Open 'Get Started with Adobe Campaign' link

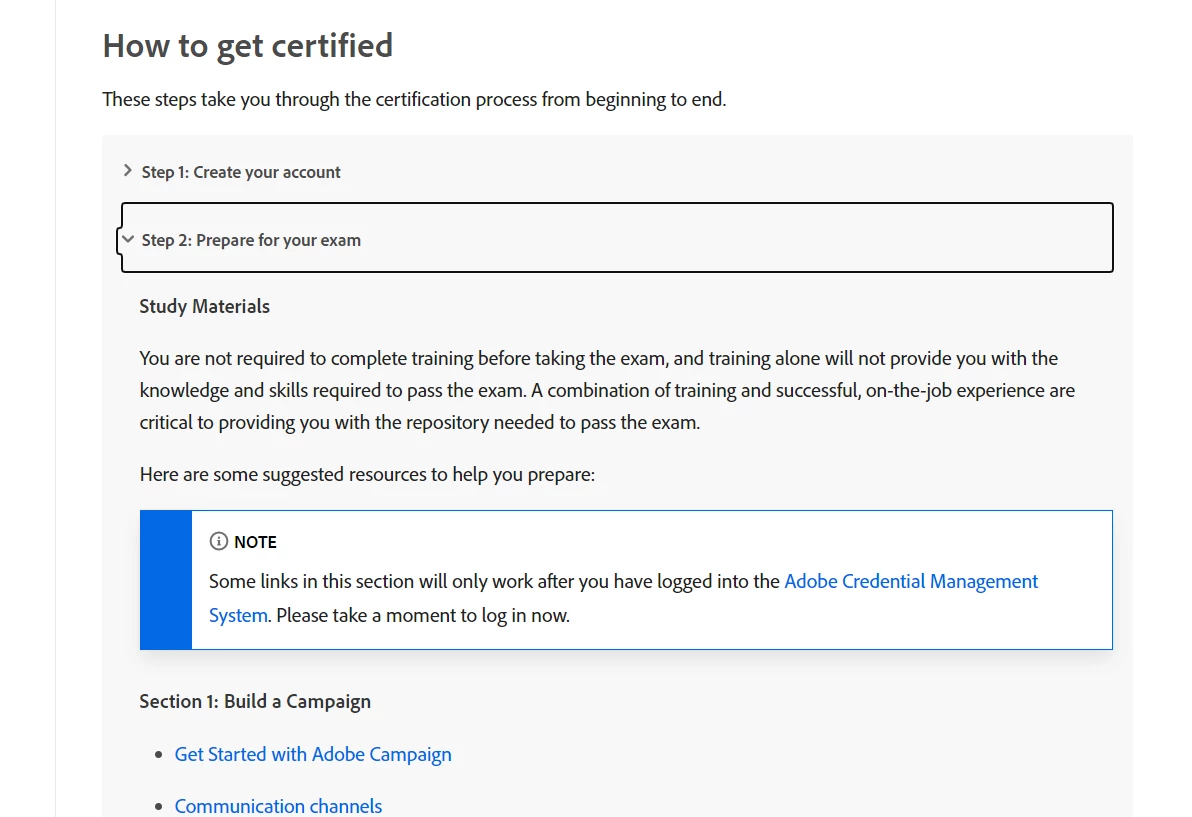pos(313,754)
